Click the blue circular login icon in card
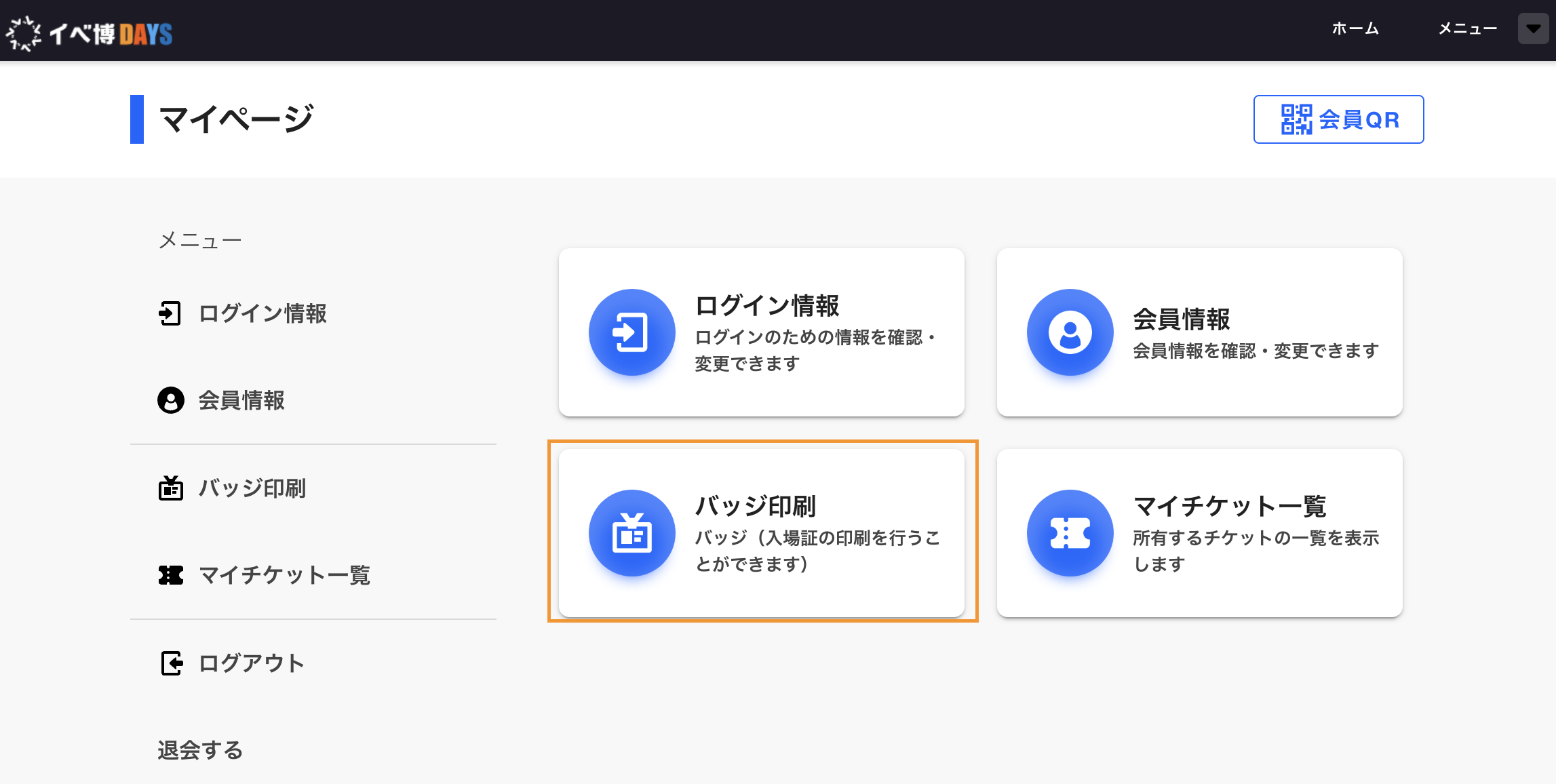This screenshot has height=784, width=1556. point(631,332)
